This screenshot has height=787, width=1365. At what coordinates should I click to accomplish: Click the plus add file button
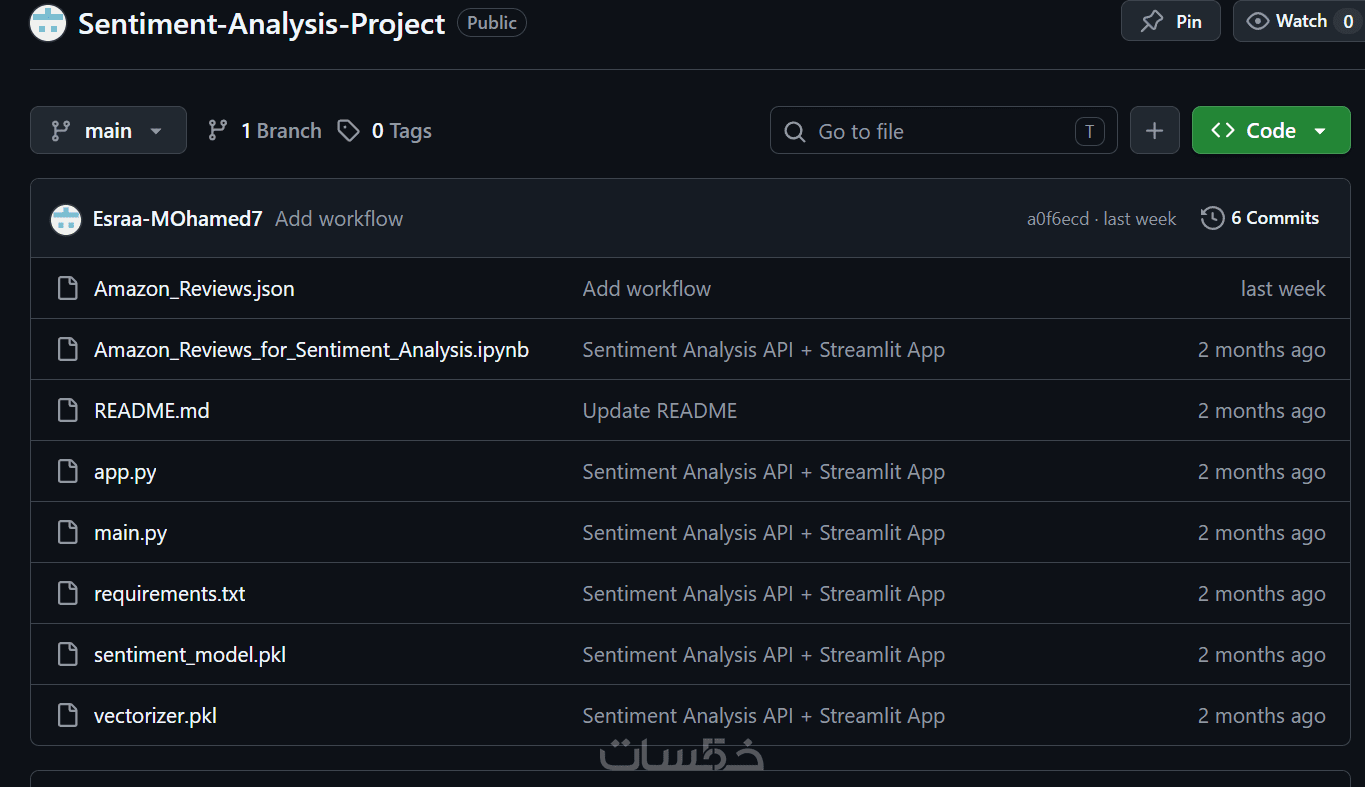coord(1155,131)
